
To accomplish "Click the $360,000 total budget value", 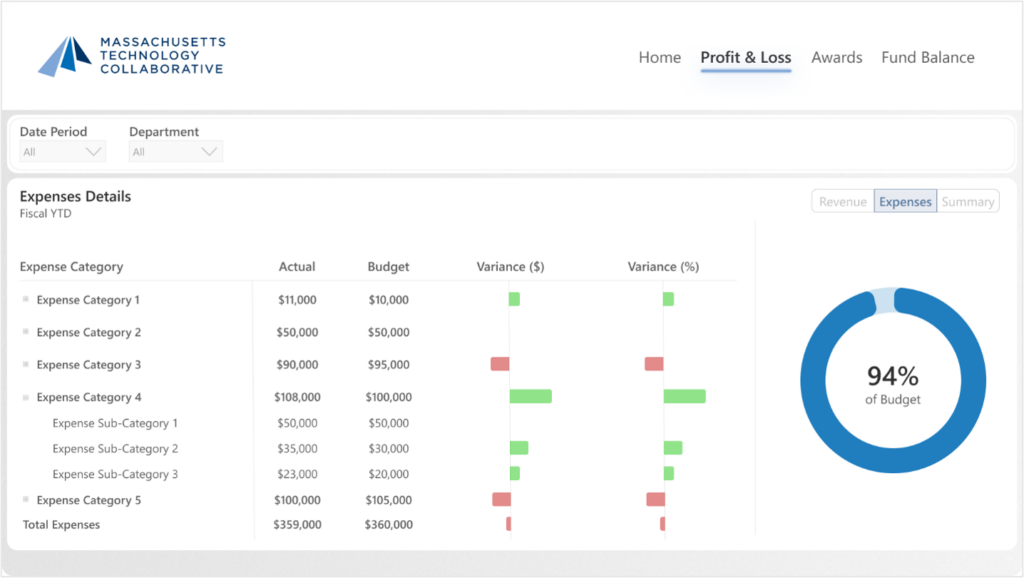I will point(389,524).
